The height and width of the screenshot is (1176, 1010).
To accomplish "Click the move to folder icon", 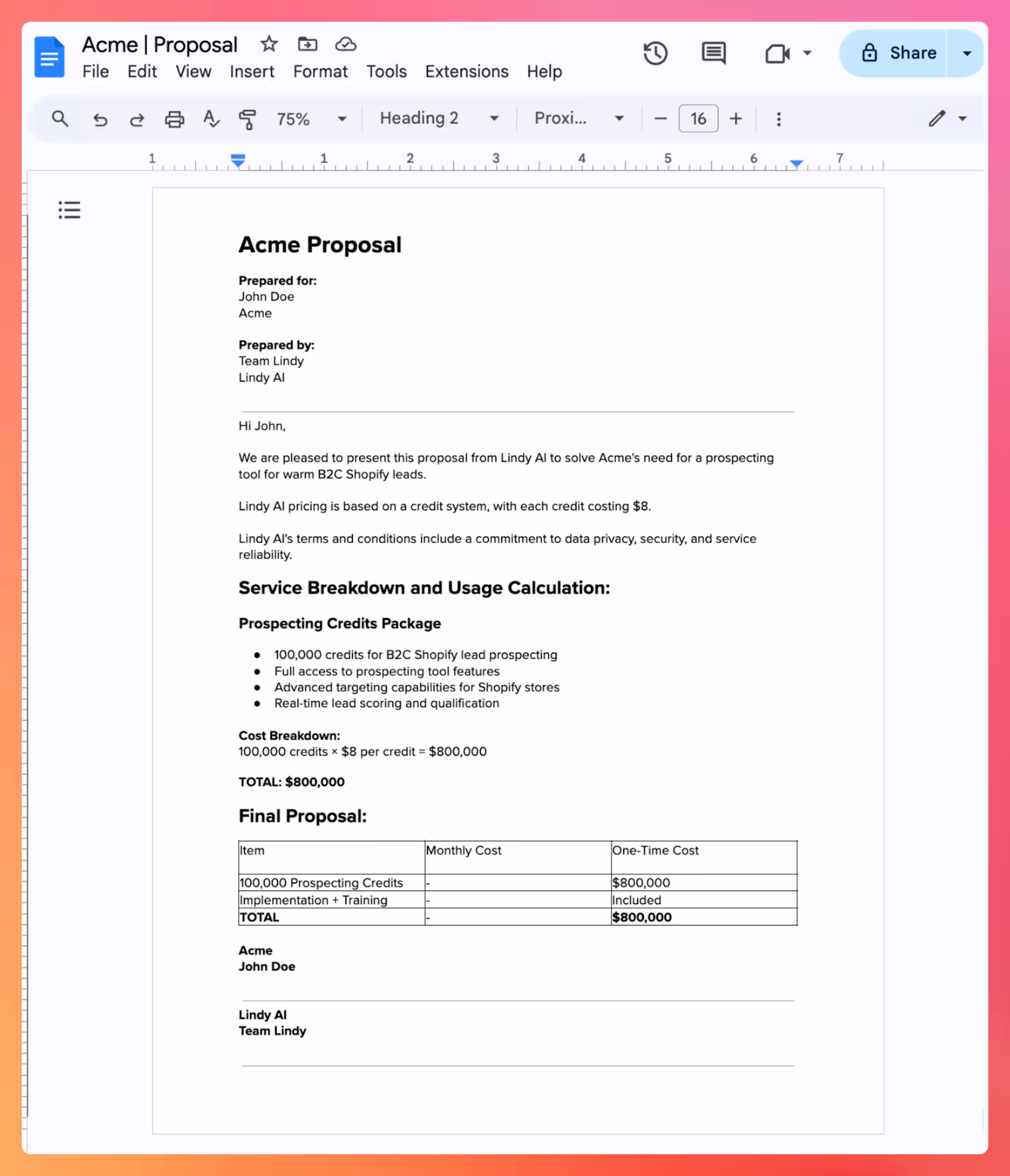I will (x=307, y=44).
